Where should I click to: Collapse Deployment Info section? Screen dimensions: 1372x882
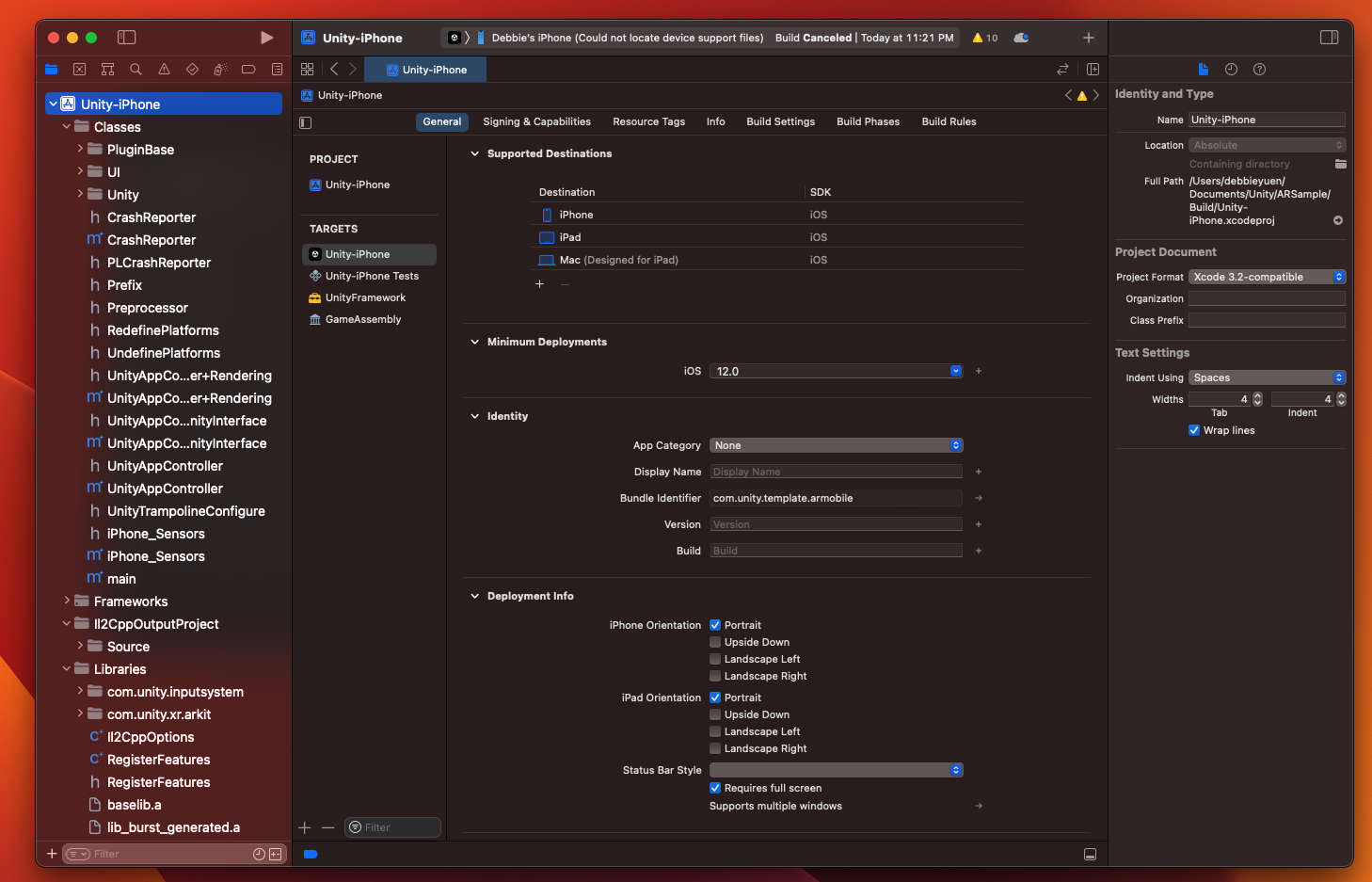(474, 596)
